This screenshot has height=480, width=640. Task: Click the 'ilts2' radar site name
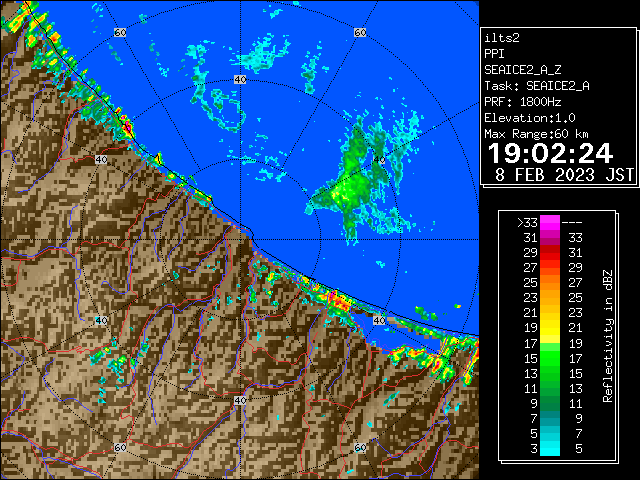point(502,38)
